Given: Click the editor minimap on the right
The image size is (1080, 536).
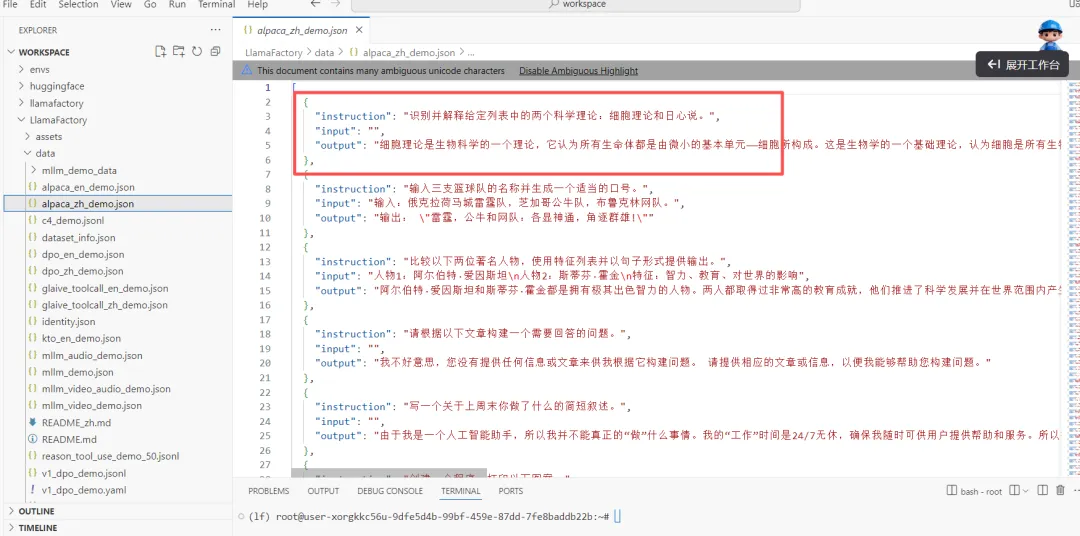Looking at the screenshot, I should tap(1072, 276).
